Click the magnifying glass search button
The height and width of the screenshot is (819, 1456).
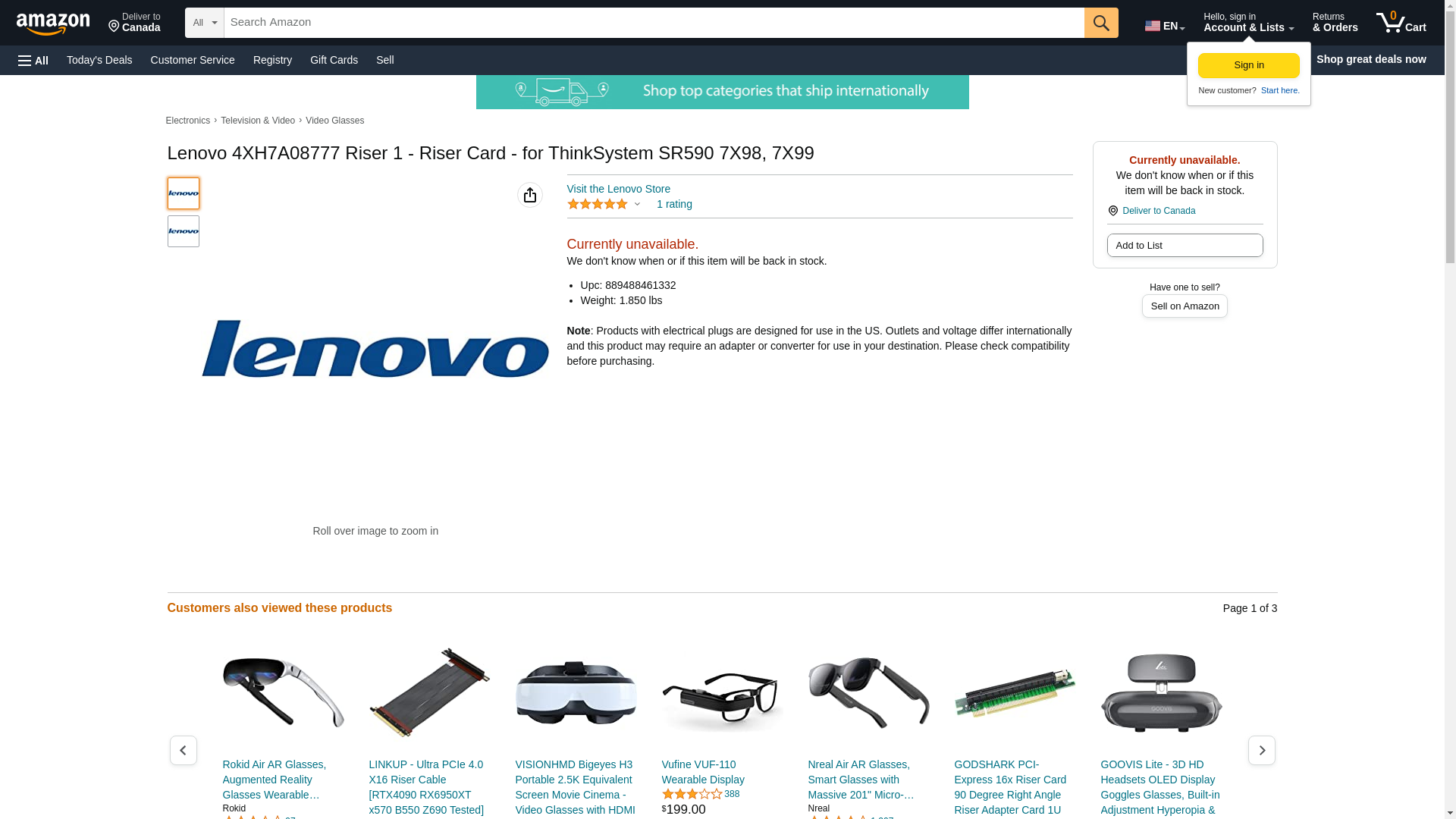1101,23
